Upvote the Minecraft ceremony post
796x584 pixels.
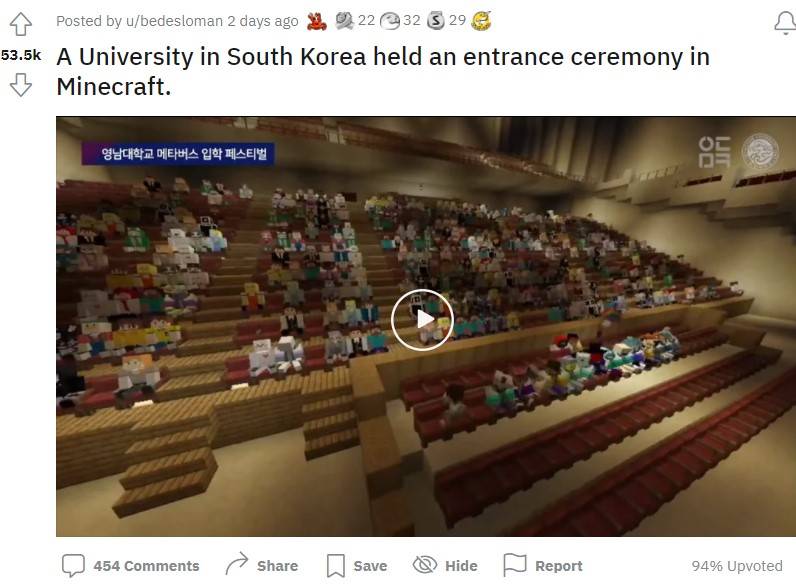click(x=21, y=24)
